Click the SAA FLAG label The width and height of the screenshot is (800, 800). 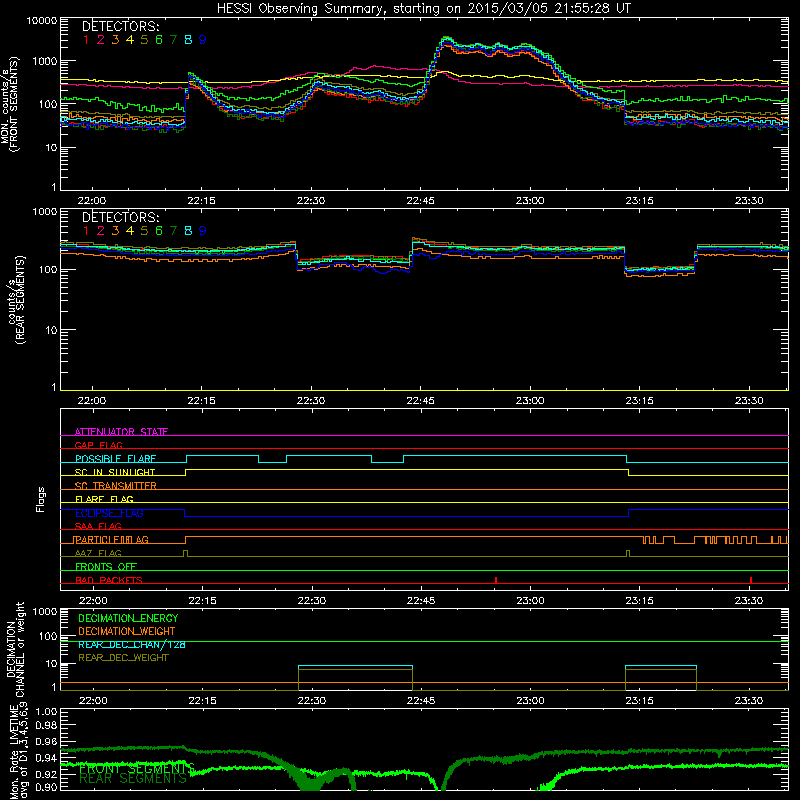point(98,526)
